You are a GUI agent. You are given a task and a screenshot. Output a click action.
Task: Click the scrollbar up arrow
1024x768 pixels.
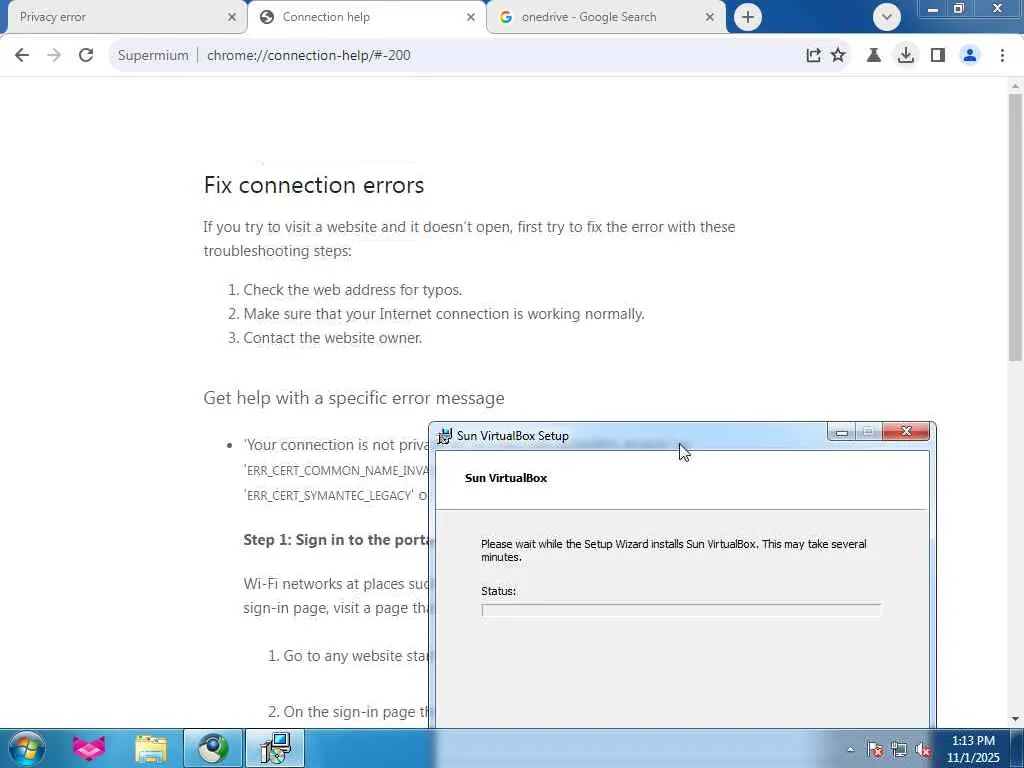click(x=1015, y=86)
